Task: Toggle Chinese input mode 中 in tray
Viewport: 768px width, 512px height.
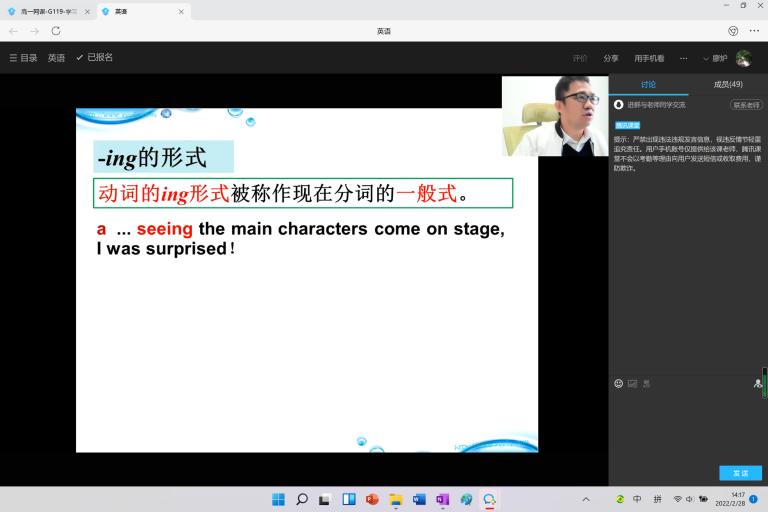Action: 638,499
